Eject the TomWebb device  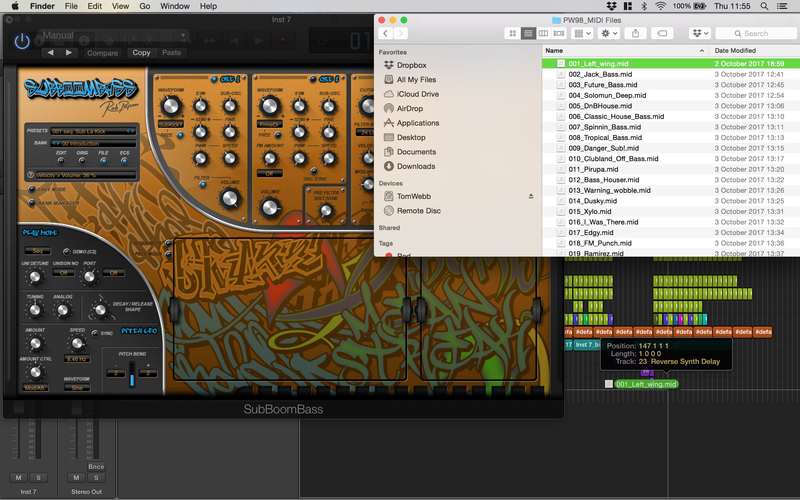531,197
